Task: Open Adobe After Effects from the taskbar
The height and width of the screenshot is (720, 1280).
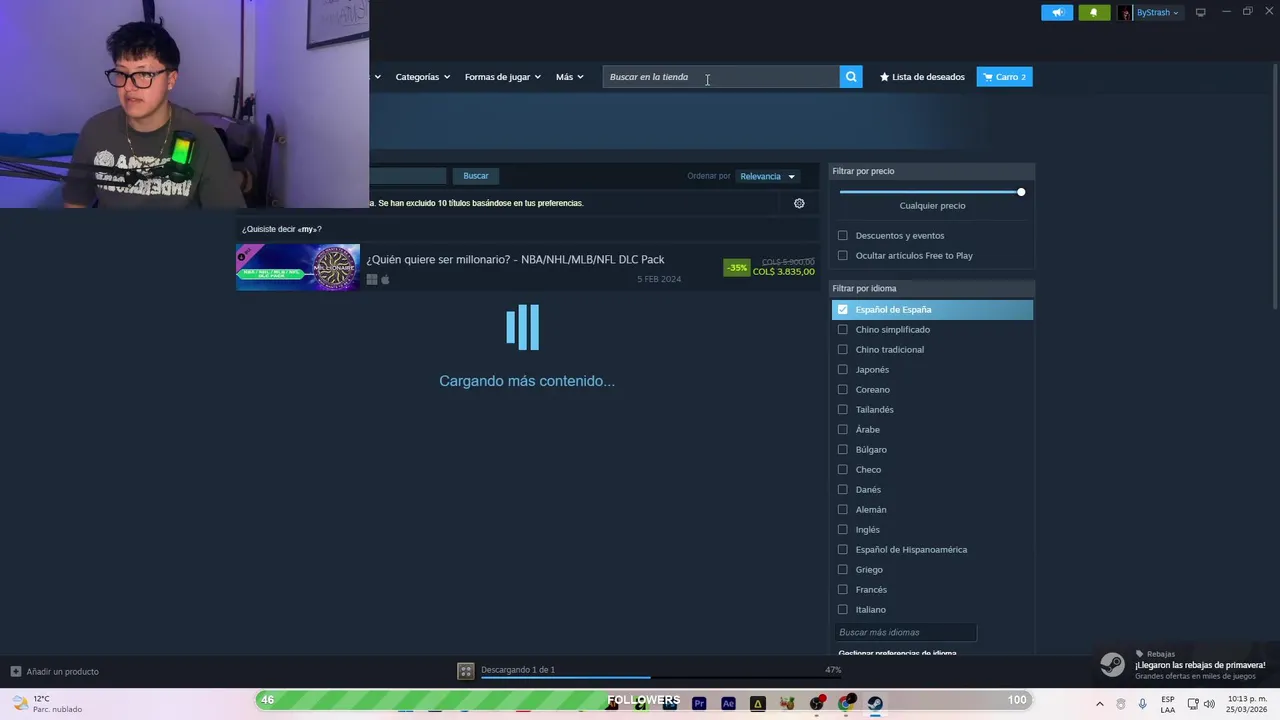Action: 728,703
